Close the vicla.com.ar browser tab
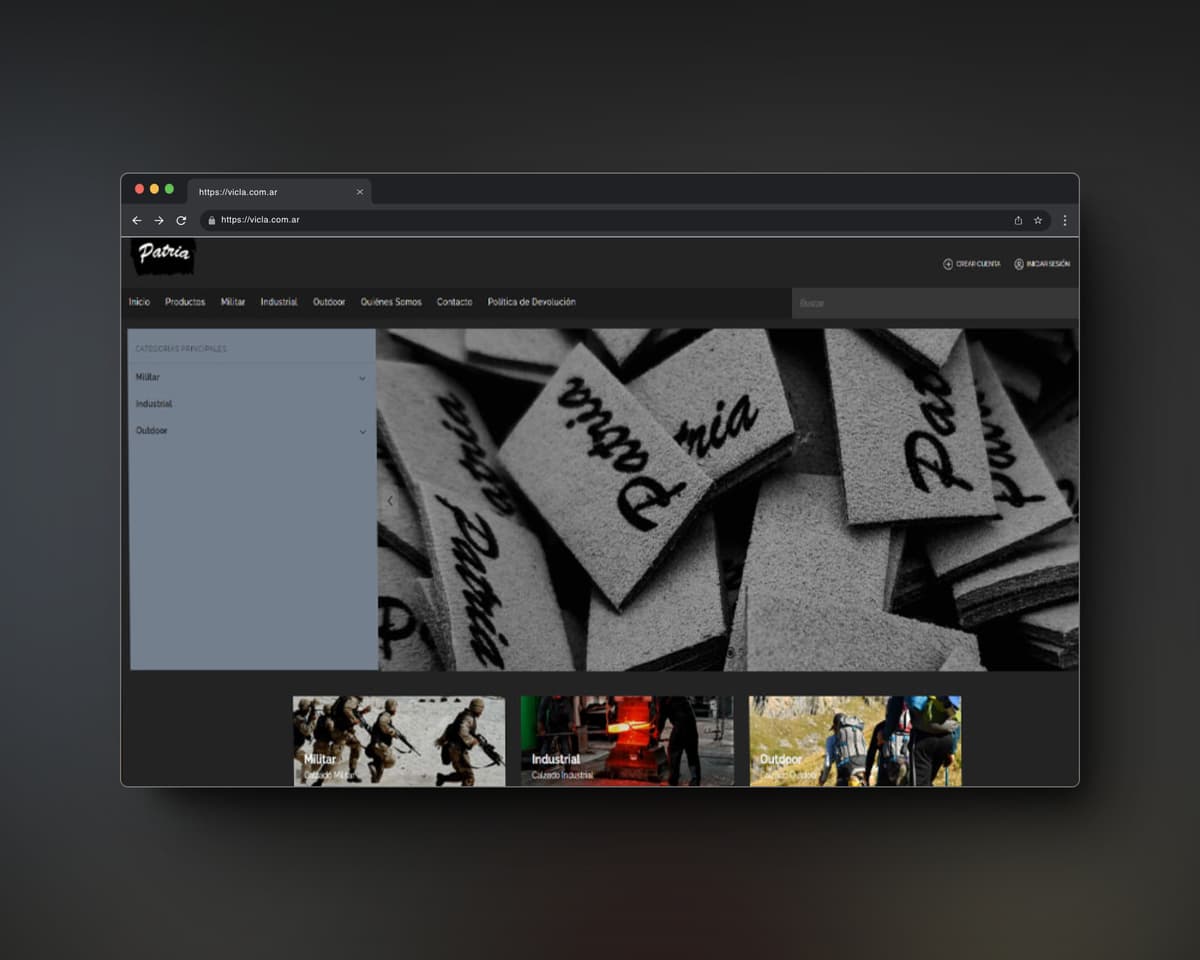Screen dimensions: 1200x960 (360, 192)
